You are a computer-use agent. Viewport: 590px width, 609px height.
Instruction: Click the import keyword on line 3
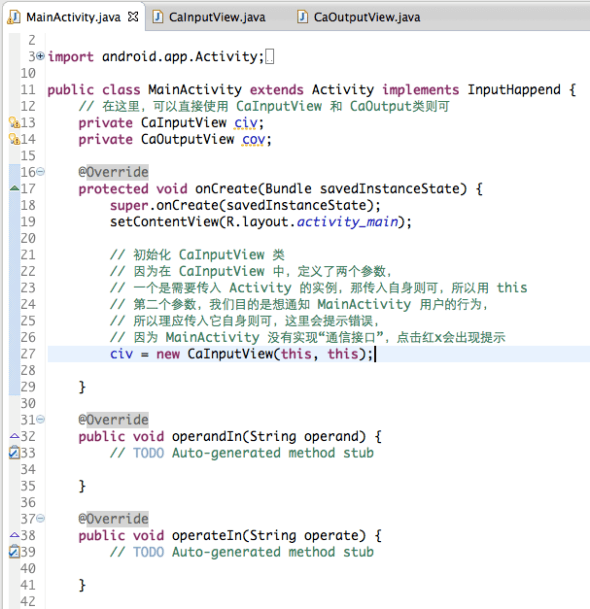pyautogui.click(x=71, y=57)
